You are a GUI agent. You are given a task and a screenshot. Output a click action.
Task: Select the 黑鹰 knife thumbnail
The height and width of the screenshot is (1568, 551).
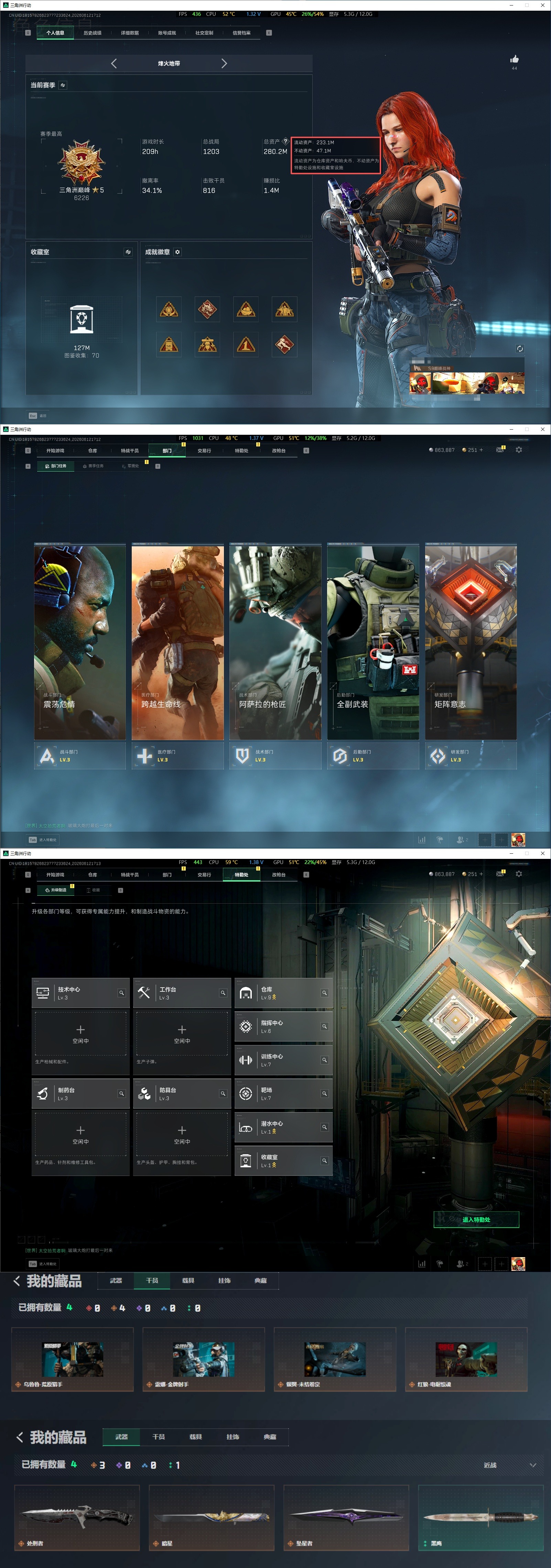click(480, 1517)
